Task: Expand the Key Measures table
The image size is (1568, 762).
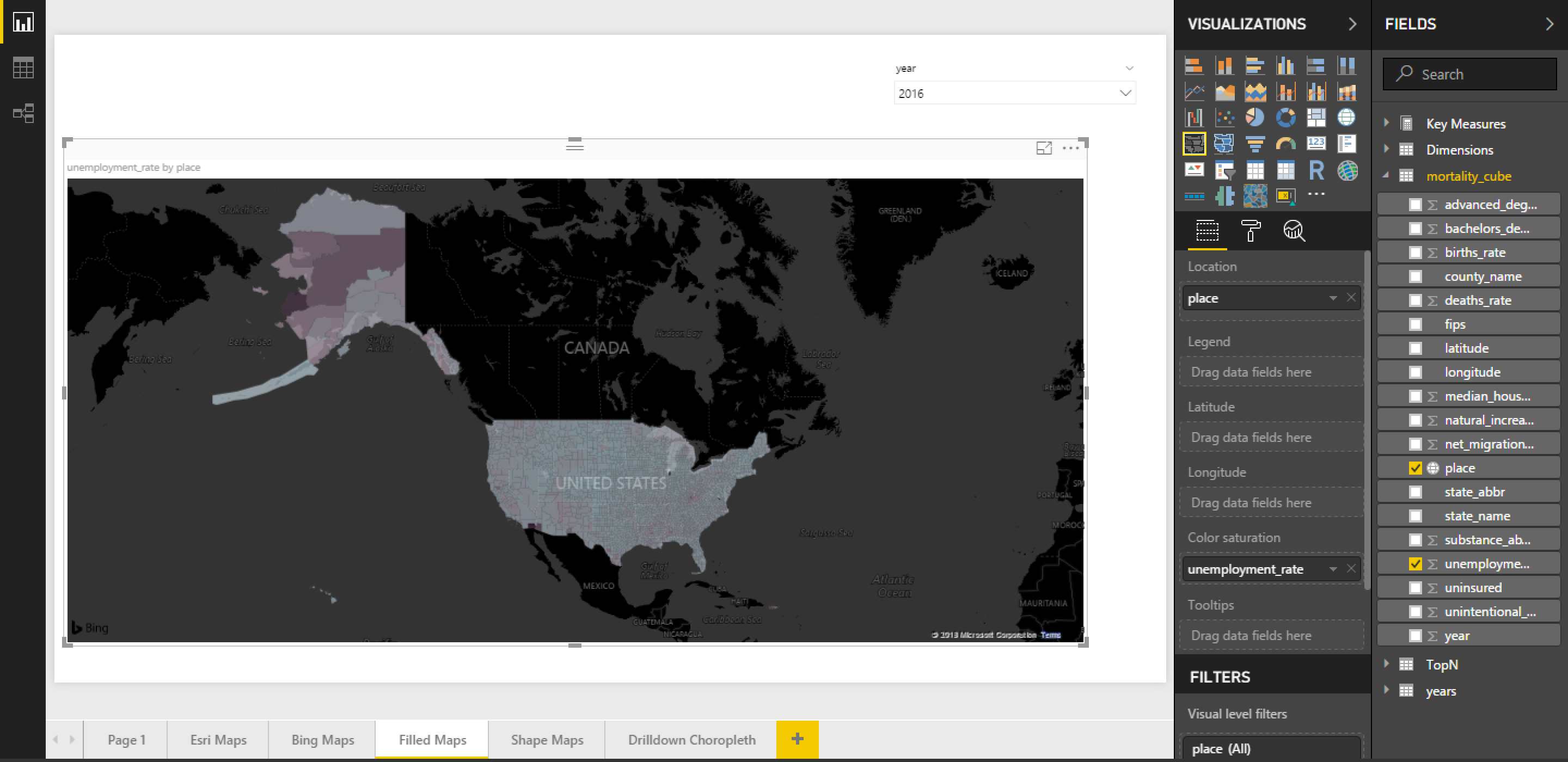Action: tap(1387, 123)
